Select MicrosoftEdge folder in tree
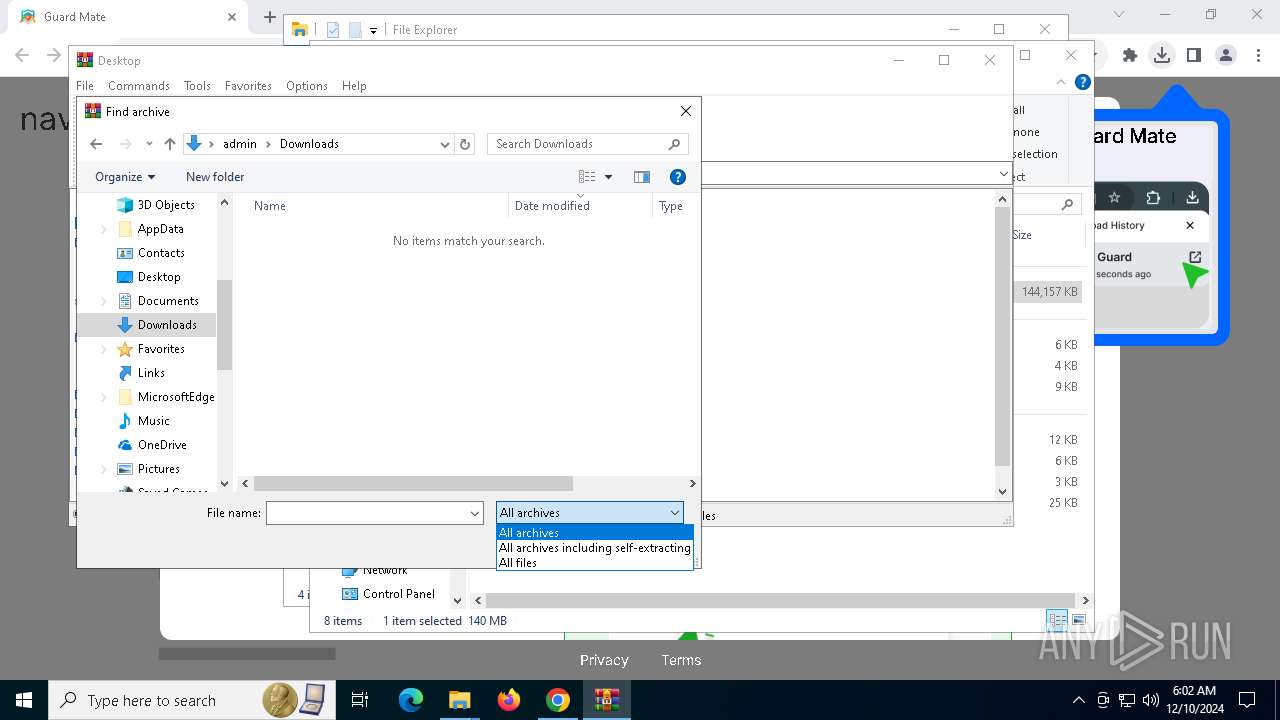This screenshot has width=1280, height=720. click(176, 397)
